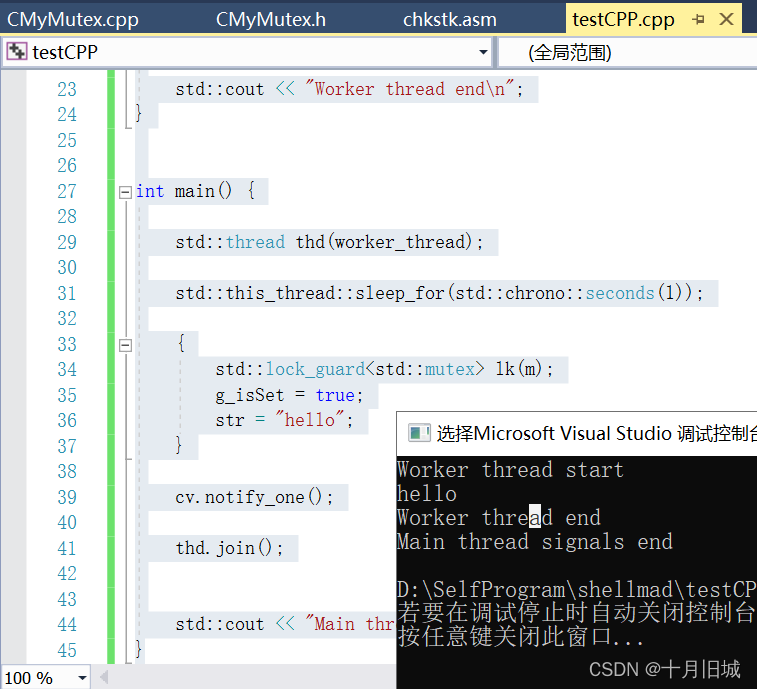Click 'lock_guard' on line 34
The height and width of the screenshot is (689, 757).
coord(315,369)
